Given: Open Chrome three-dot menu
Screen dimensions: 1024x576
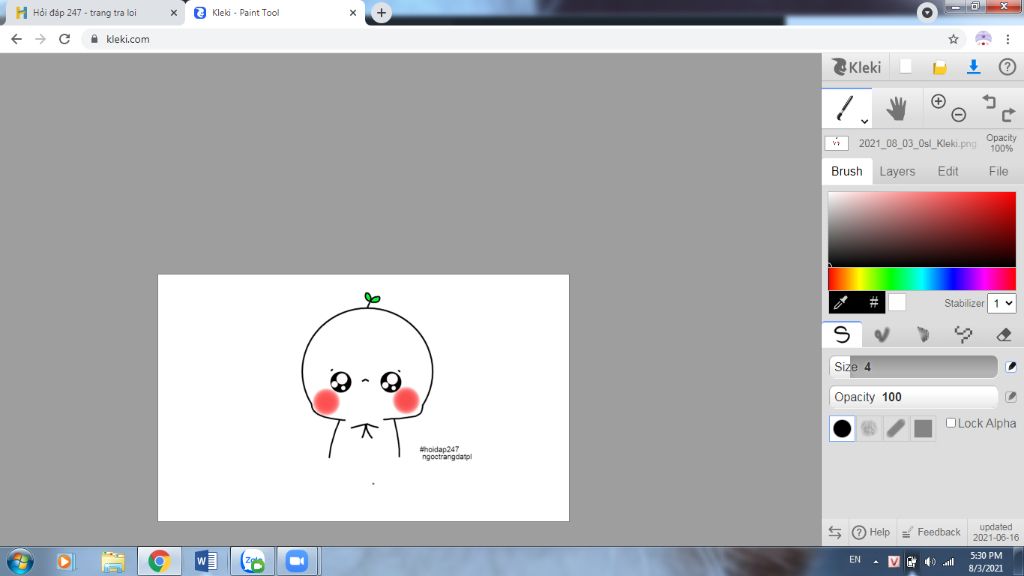Looking at the screenshot, I should (x=1008, y=39).
